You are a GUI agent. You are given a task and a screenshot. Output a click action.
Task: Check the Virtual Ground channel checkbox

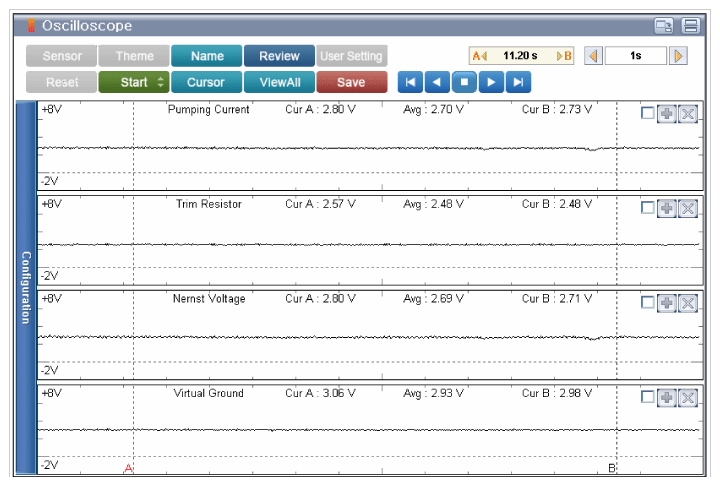coord(648,398)
